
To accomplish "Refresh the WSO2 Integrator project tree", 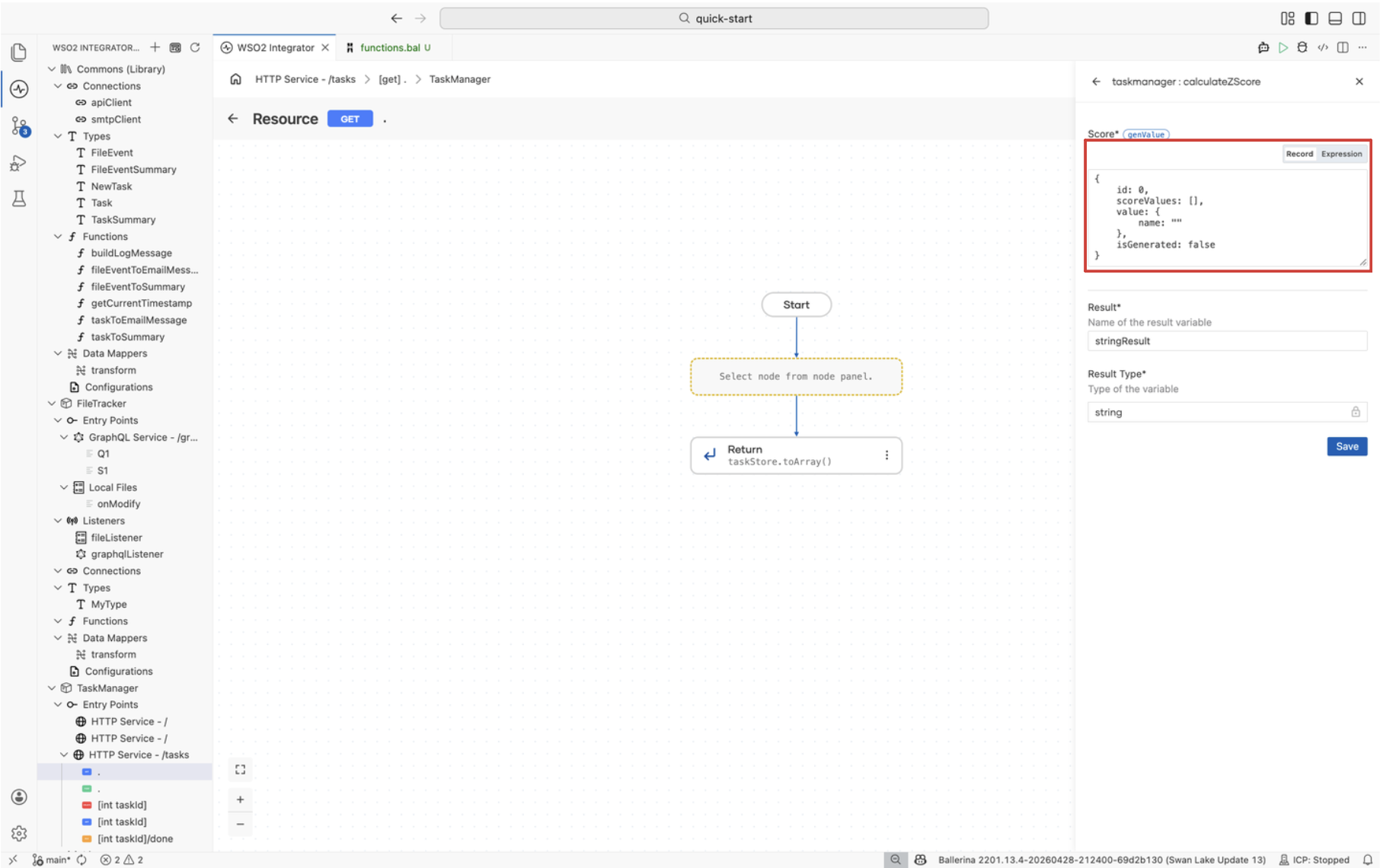I will [195, 47].
